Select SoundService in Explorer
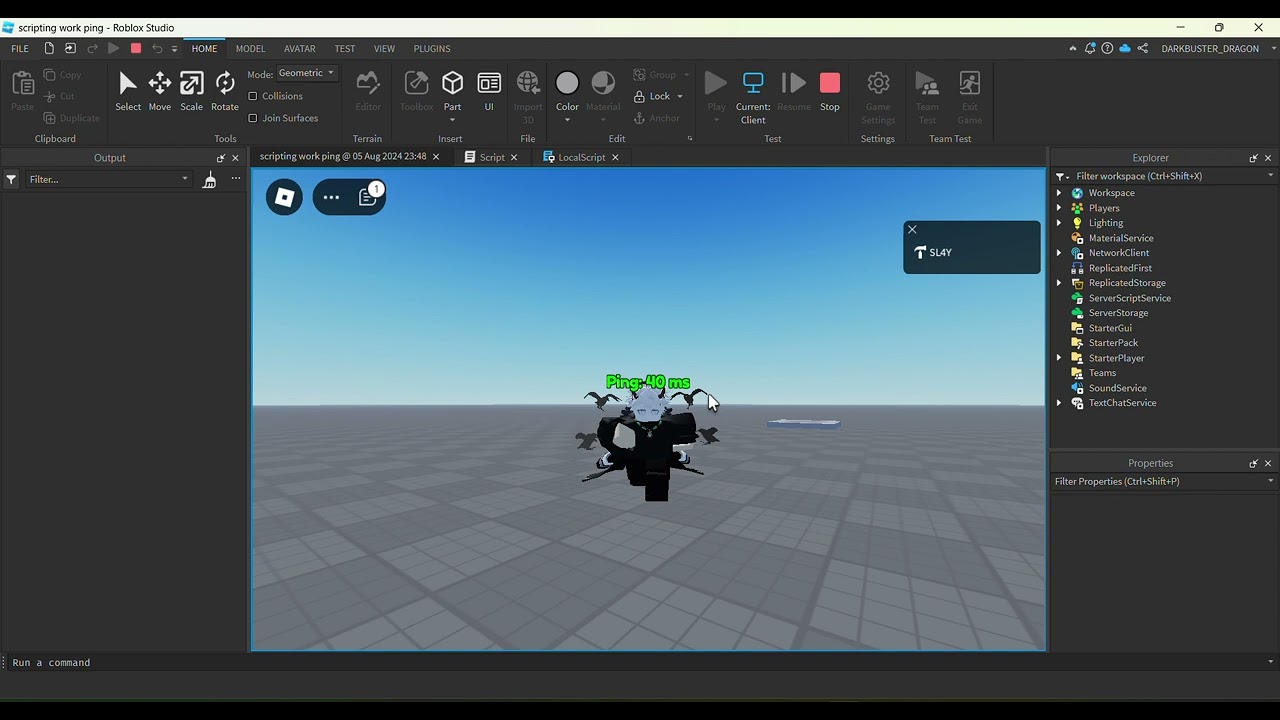This screenshot has height=720, width=1280. click(1117, 388)
